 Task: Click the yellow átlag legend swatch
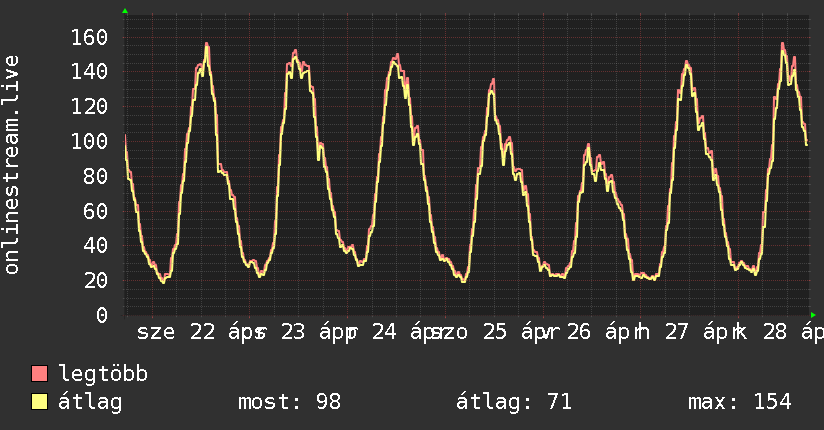(x=40, y=402)
